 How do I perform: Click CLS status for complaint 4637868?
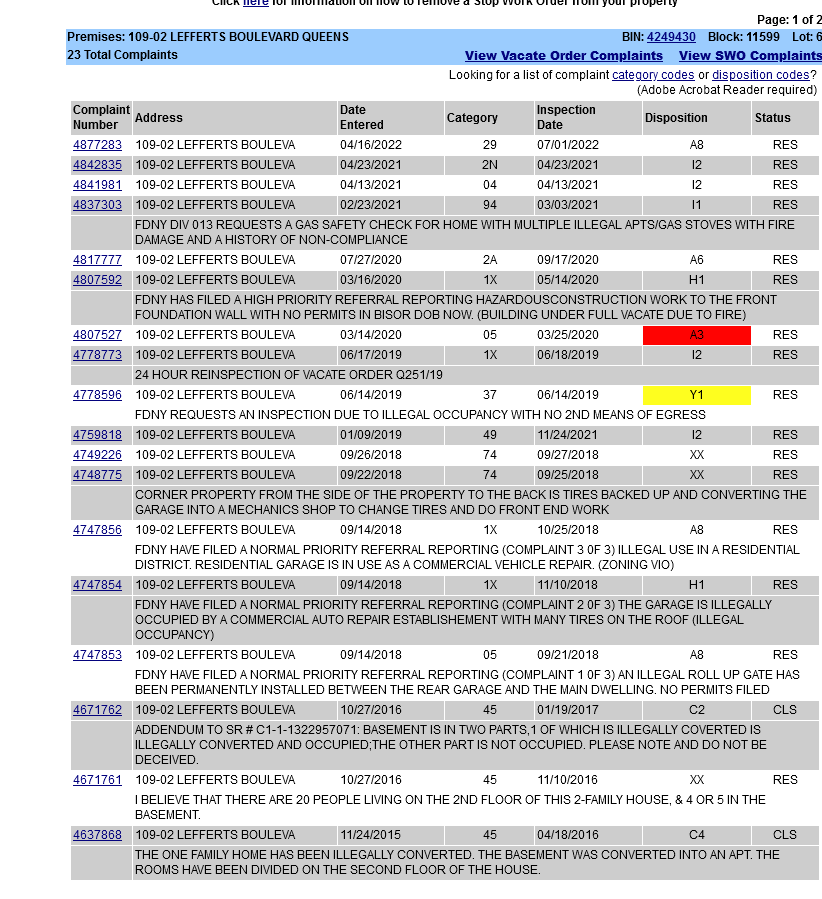785,836
